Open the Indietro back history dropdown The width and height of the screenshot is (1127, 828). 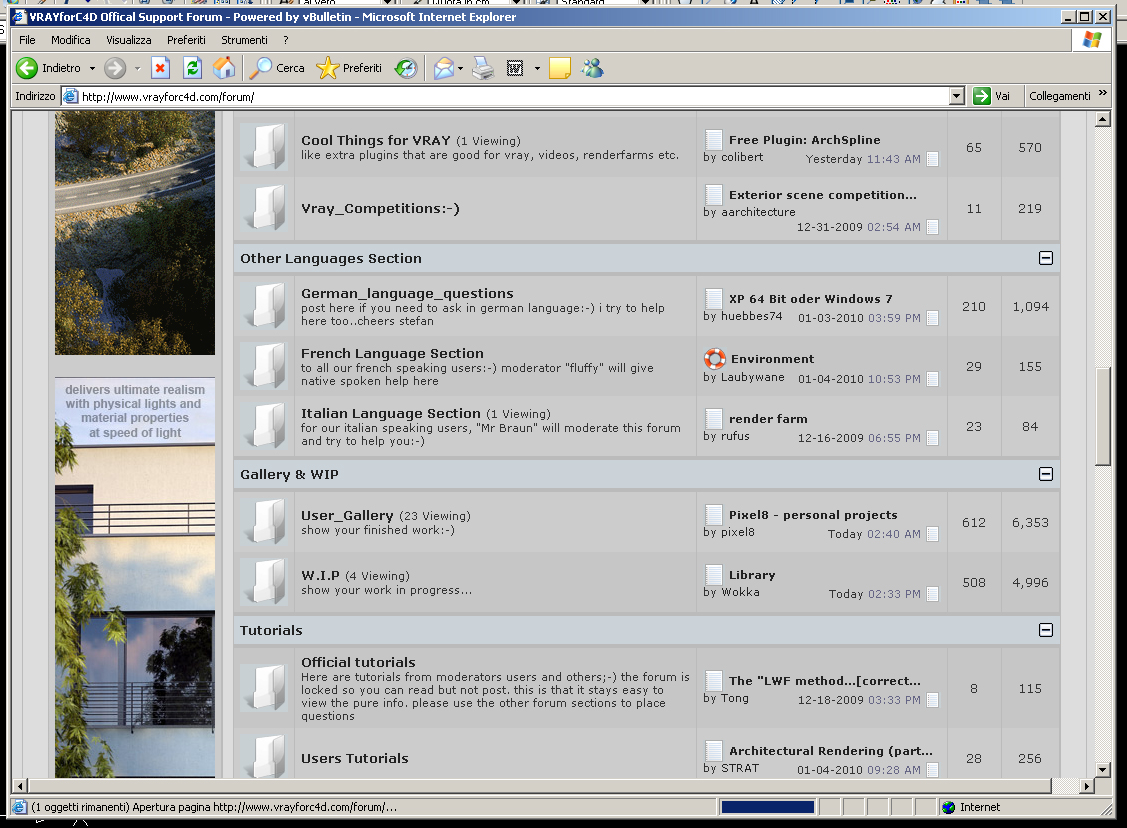92,68
